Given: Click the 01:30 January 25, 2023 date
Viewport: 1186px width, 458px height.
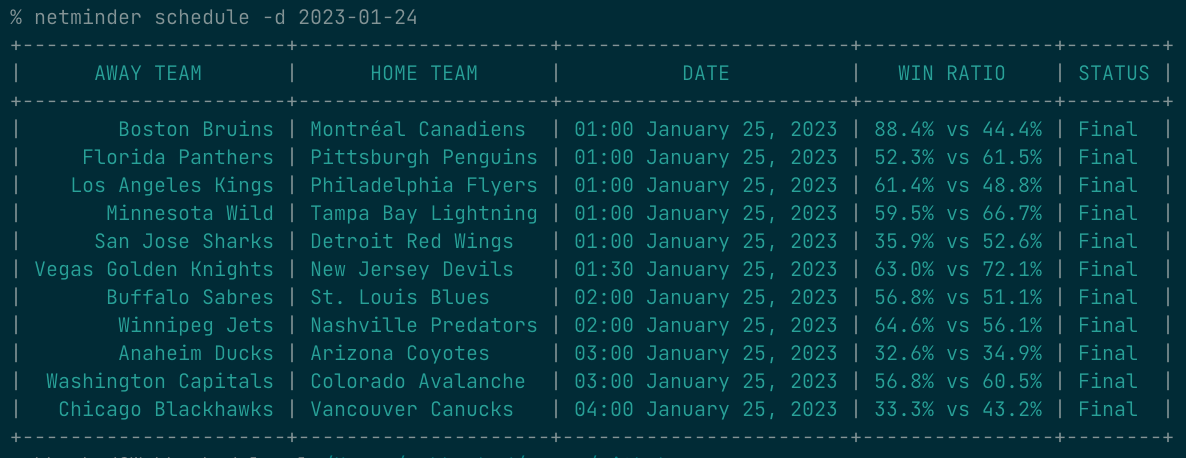Looking at the screenshot, I should pyautogui.click(x=706, y=269).
